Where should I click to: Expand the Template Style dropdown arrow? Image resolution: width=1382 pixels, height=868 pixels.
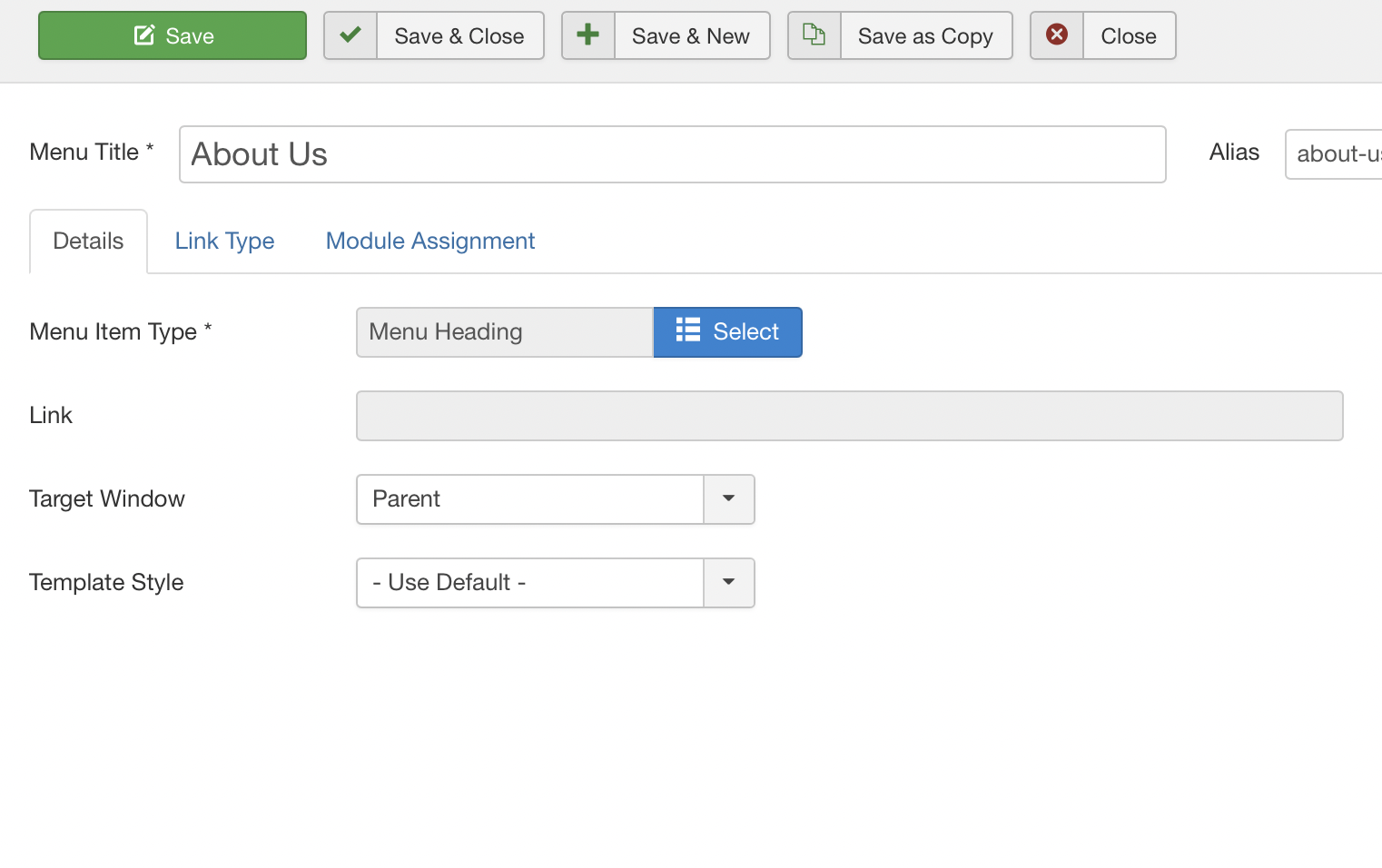(x=728, y=582)
